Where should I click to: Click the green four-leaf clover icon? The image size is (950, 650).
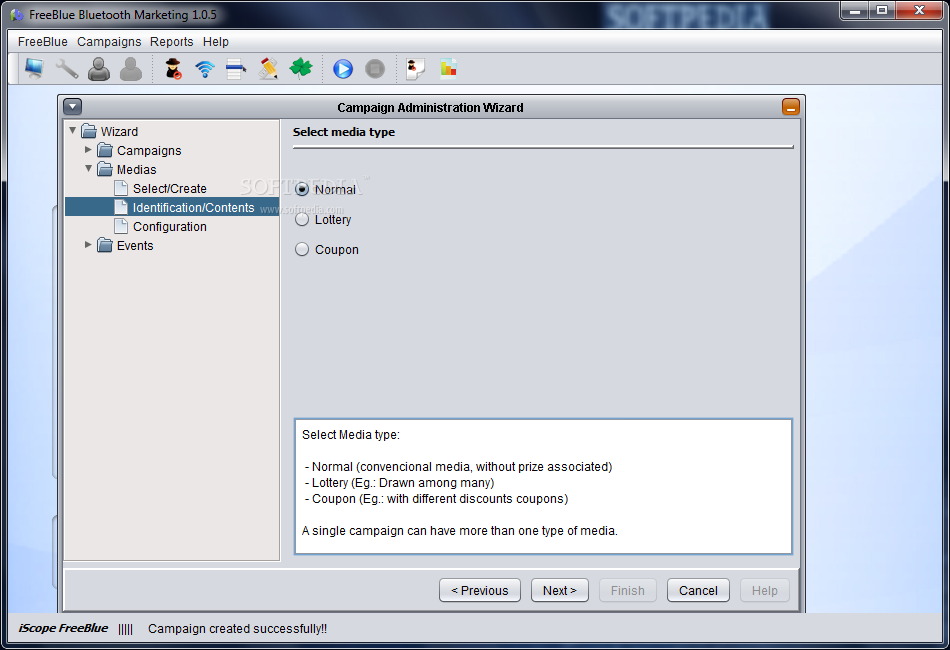tap(301, 68)
